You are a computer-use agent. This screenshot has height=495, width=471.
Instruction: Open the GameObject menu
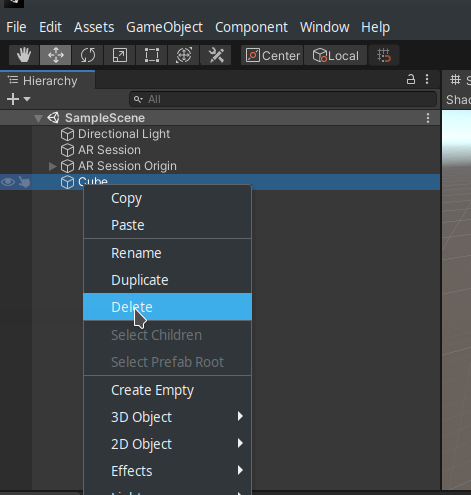click(x=164, y=27)
